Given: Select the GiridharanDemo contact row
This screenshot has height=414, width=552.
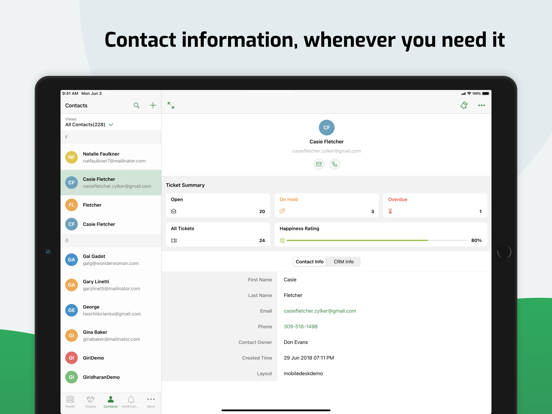Looking at the screenshot, I should click(111, 377).
